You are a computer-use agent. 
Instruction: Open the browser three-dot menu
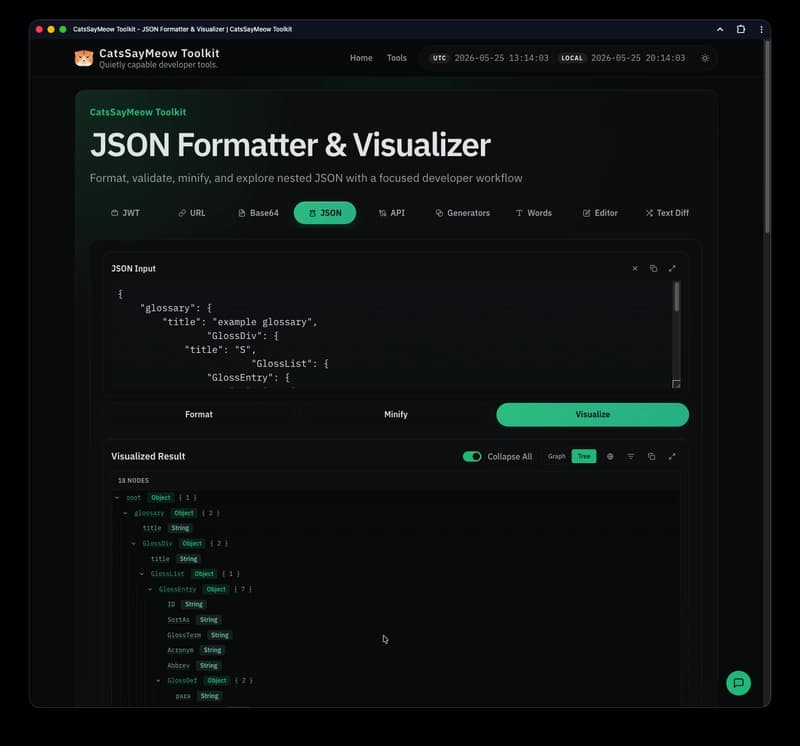761,30
